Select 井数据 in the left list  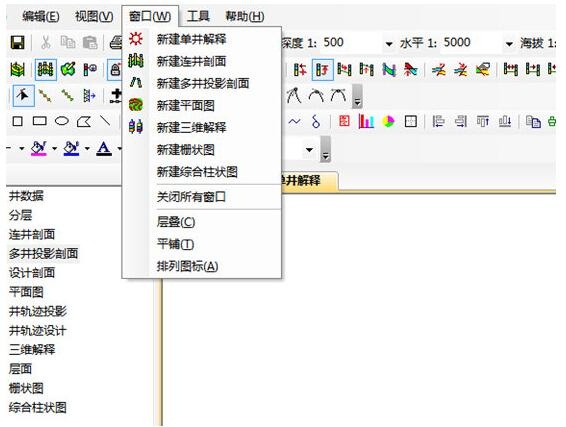pos(26,196)
